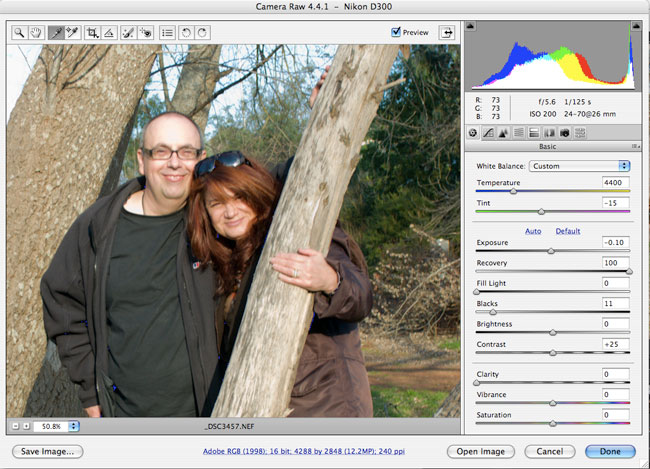Toggle shadow clipping warning in histogram
Image resolution: width=650 pixels, height=469 pixels.
(x=470, y=26)
